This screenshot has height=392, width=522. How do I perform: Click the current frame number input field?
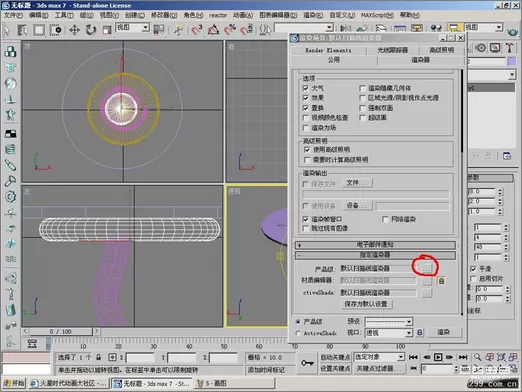click(437, 369)
